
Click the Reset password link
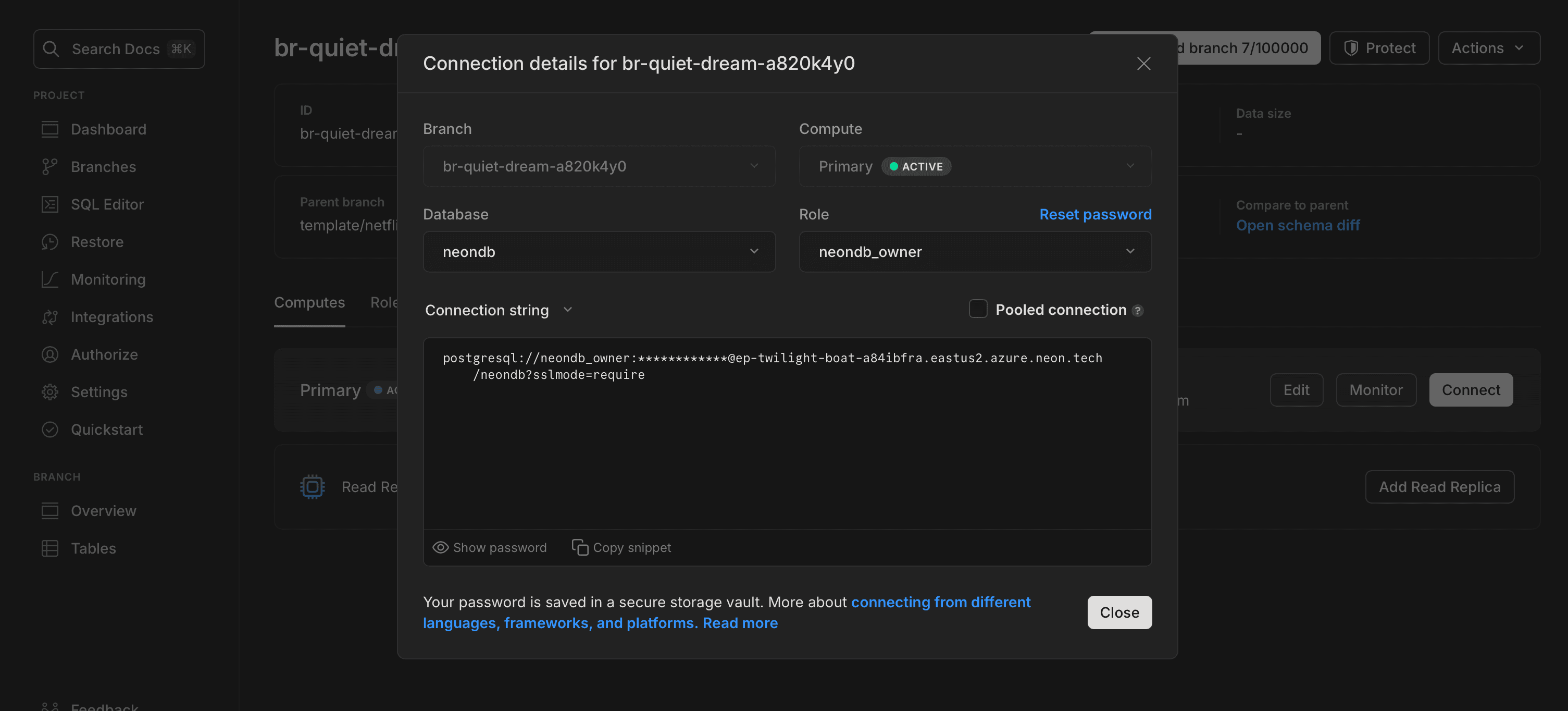coord(1095,214)
